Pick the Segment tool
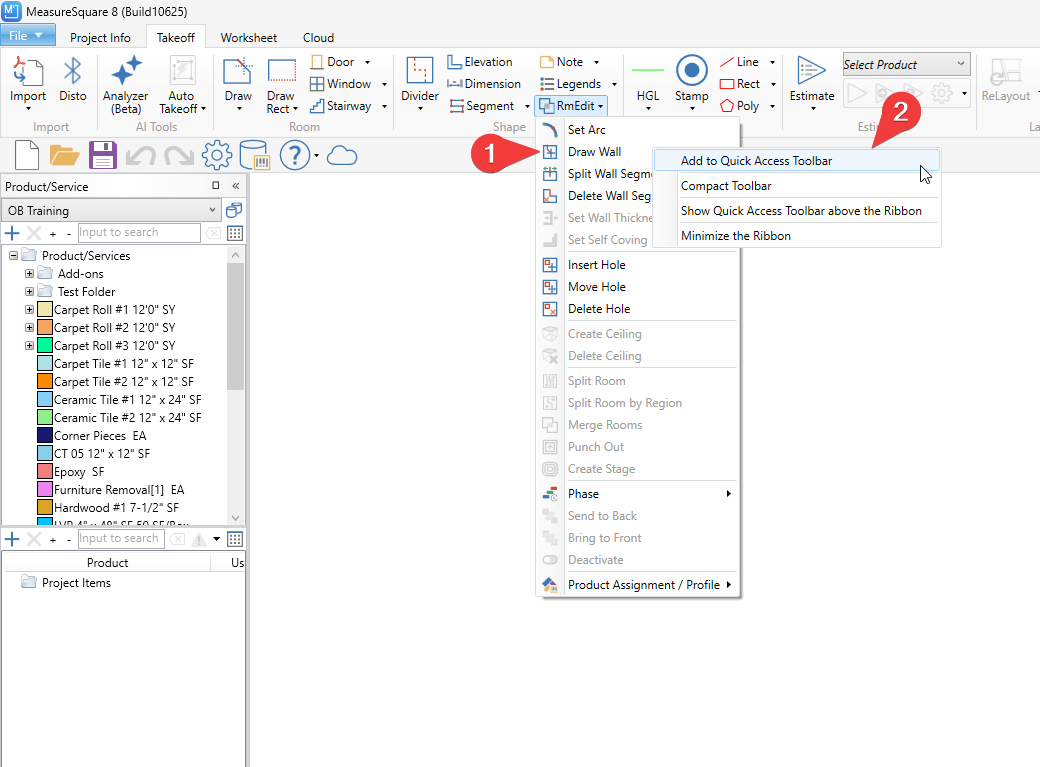 point(482,105)
